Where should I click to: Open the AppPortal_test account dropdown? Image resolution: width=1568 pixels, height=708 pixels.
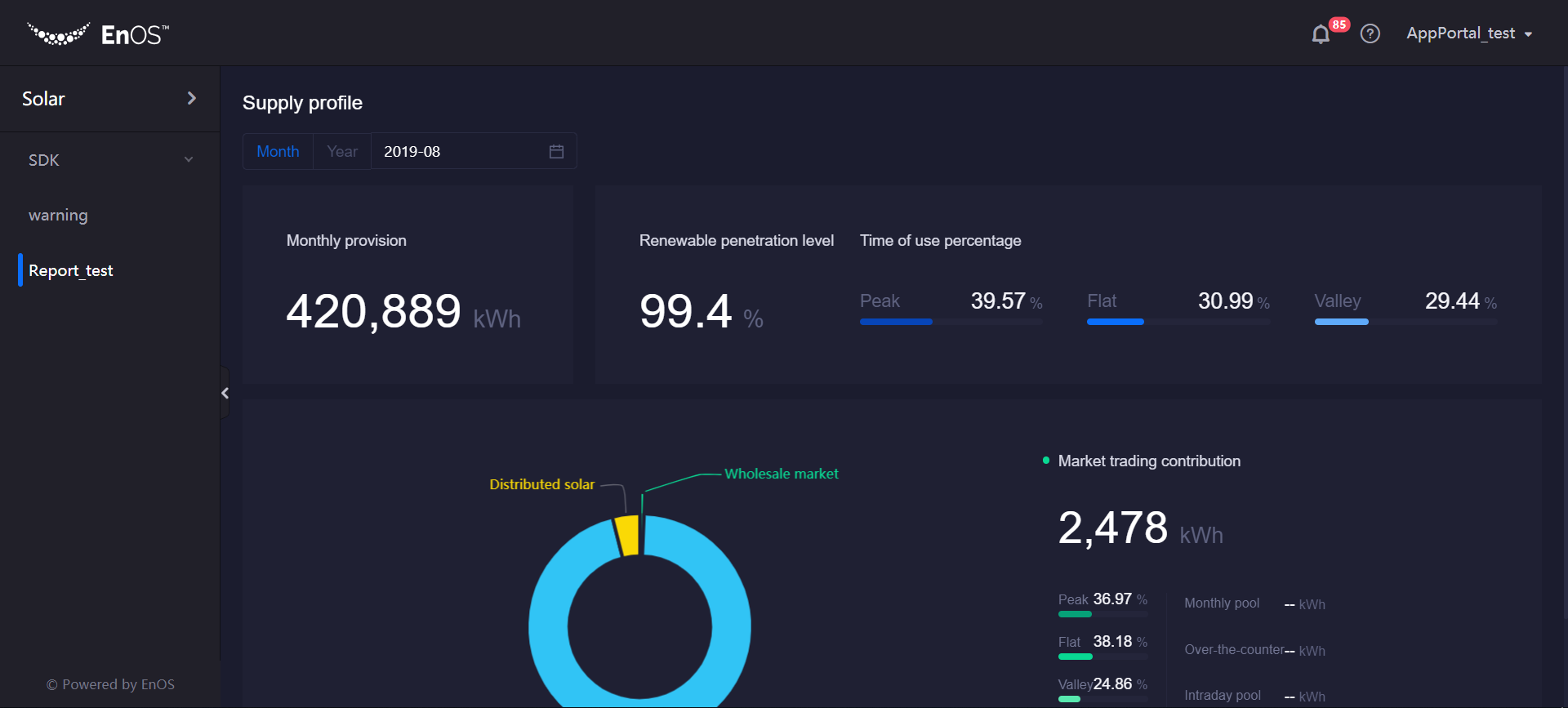(x=1469, y=33)
